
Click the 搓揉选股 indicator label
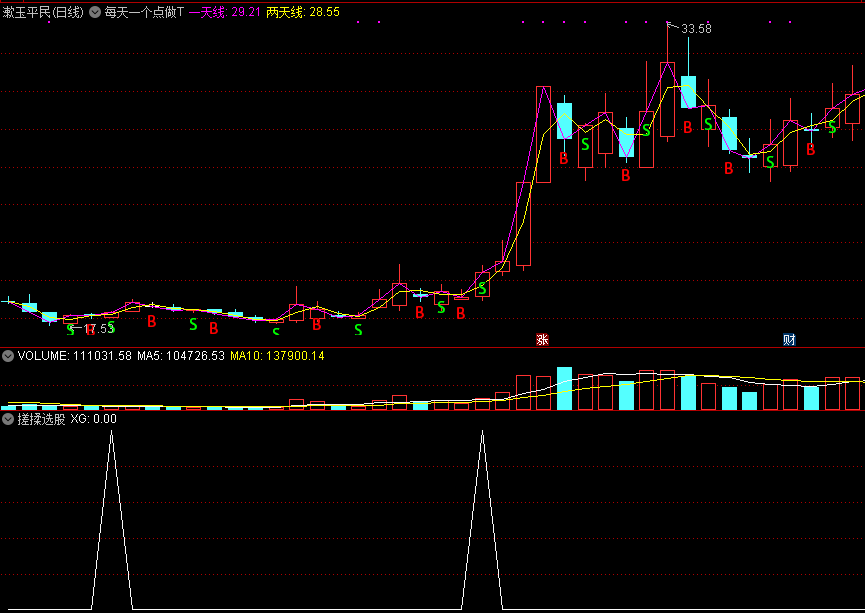click(41, 419)
